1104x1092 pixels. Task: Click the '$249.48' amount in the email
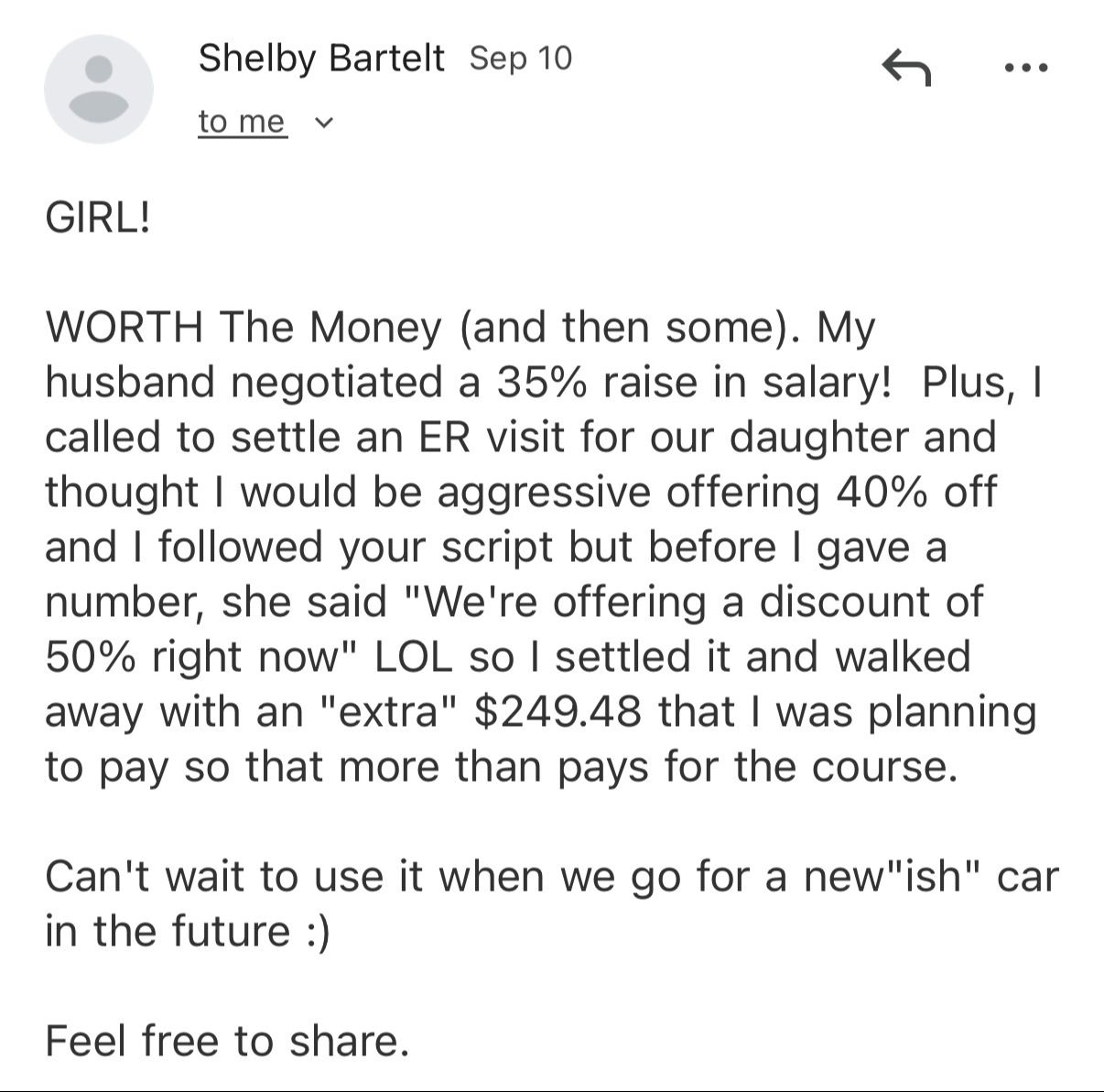[557, 711]
